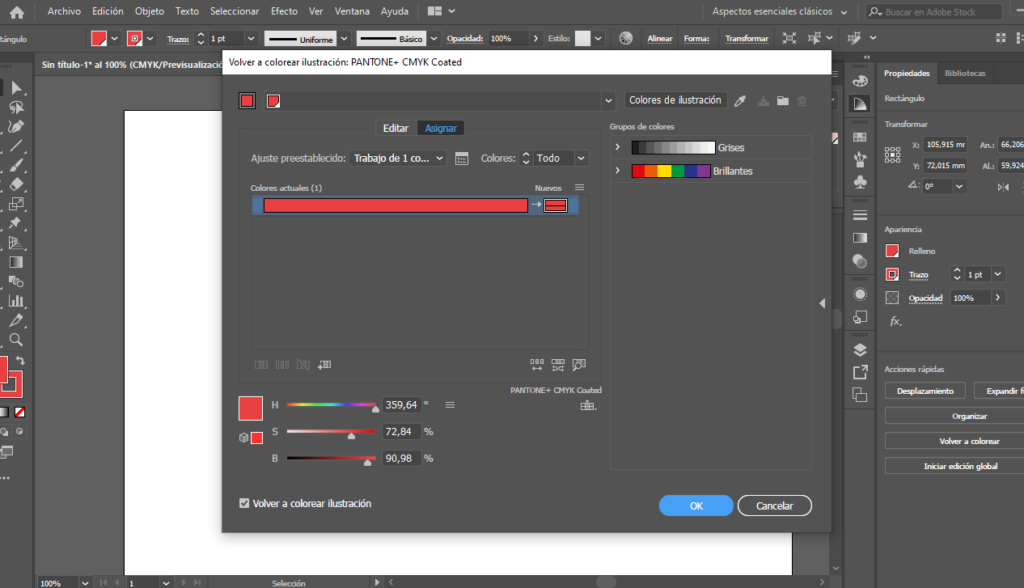Select the Puppet Warp pin tool
The height and width of the screenshot is (588, 1024).
(x=16, y=223)
